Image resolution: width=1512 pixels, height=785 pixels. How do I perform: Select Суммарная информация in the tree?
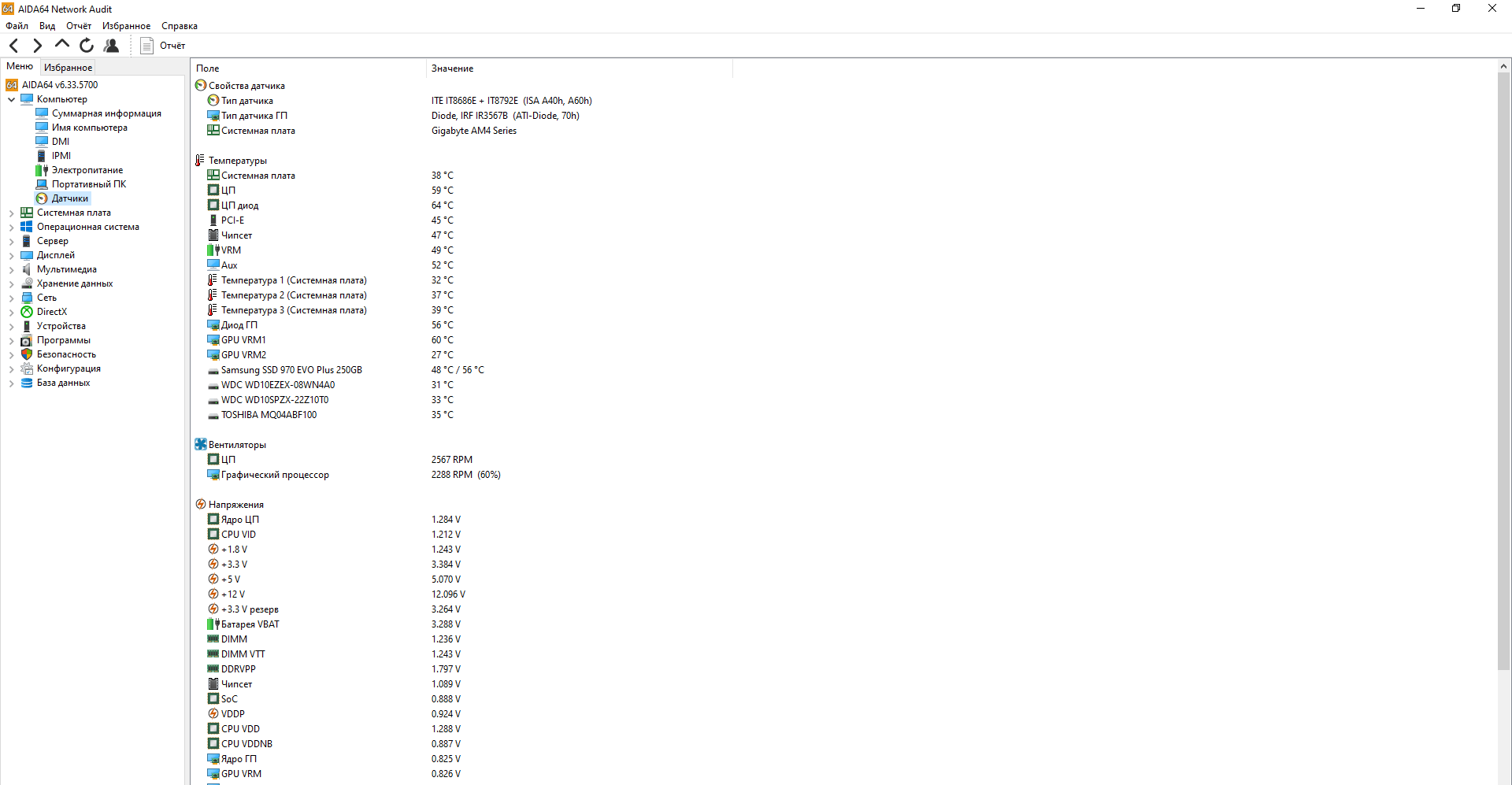[x=106, y=113]
